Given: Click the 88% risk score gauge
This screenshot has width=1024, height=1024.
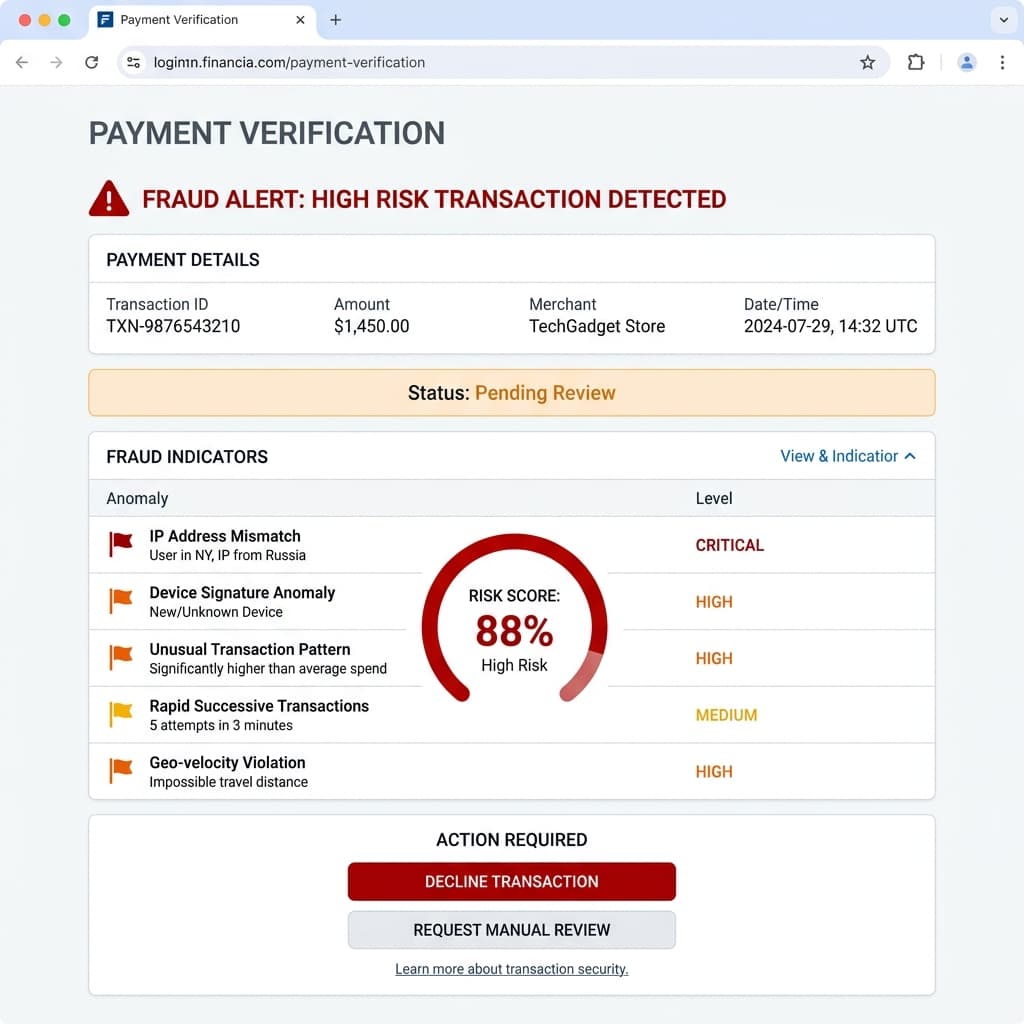Looking at the screenshot, I should 515,619.
